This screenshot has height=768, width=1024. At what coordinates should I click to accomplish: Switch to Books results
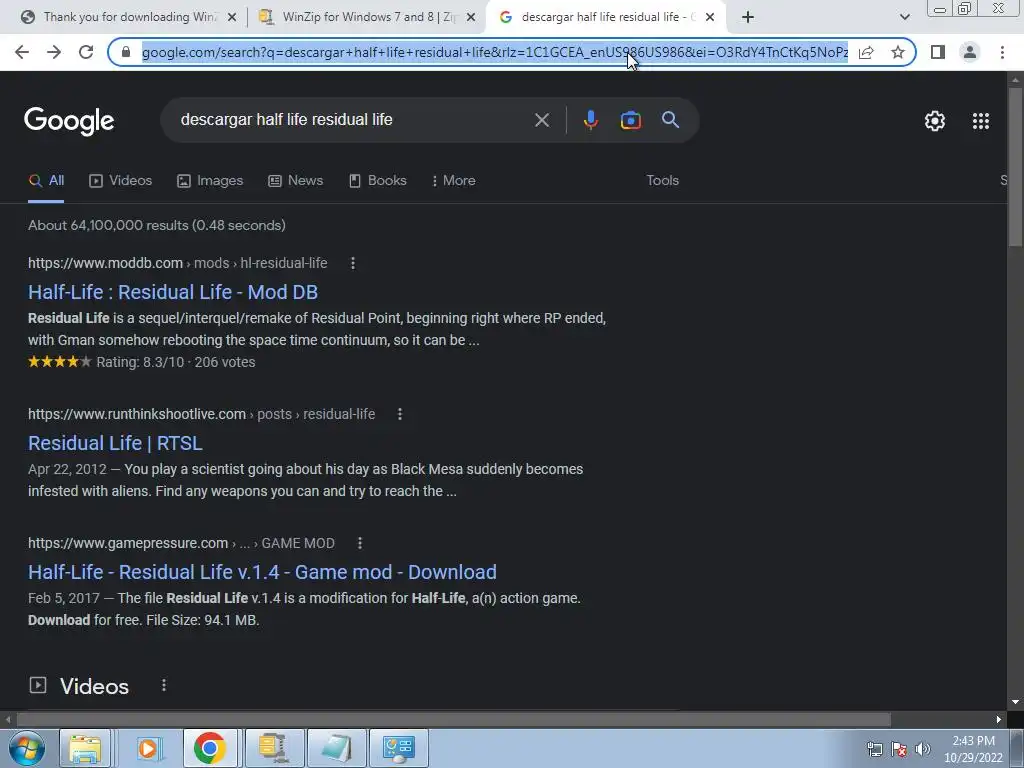(x=378, y=180)
